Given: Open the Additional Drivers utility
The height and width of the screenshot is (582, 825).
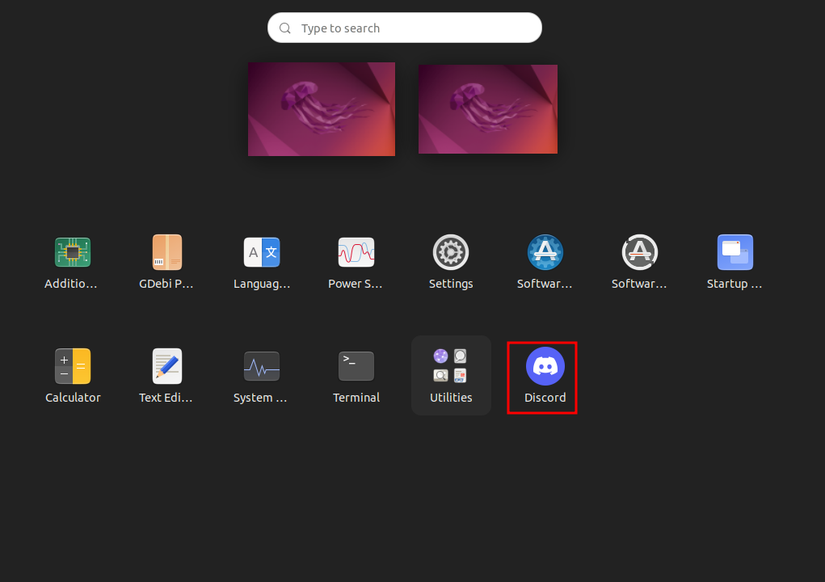Looking at the screenshot, I should [x=71, y=252].
